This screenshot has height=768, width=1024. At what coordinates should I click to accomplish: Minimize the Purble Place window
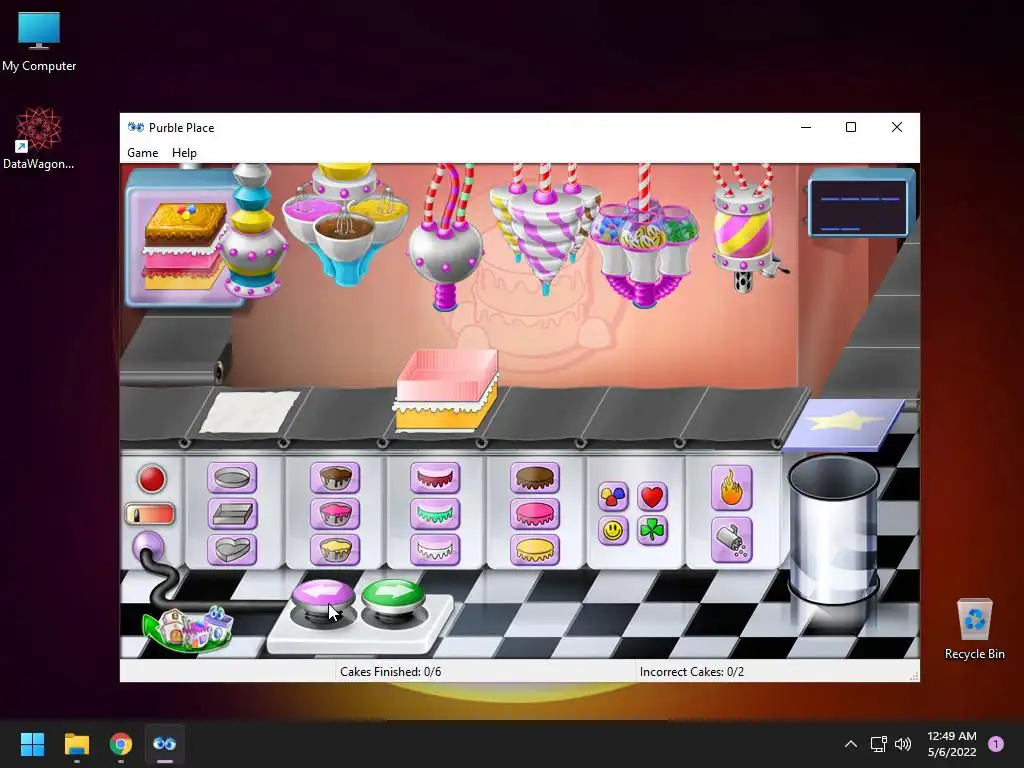806,127
